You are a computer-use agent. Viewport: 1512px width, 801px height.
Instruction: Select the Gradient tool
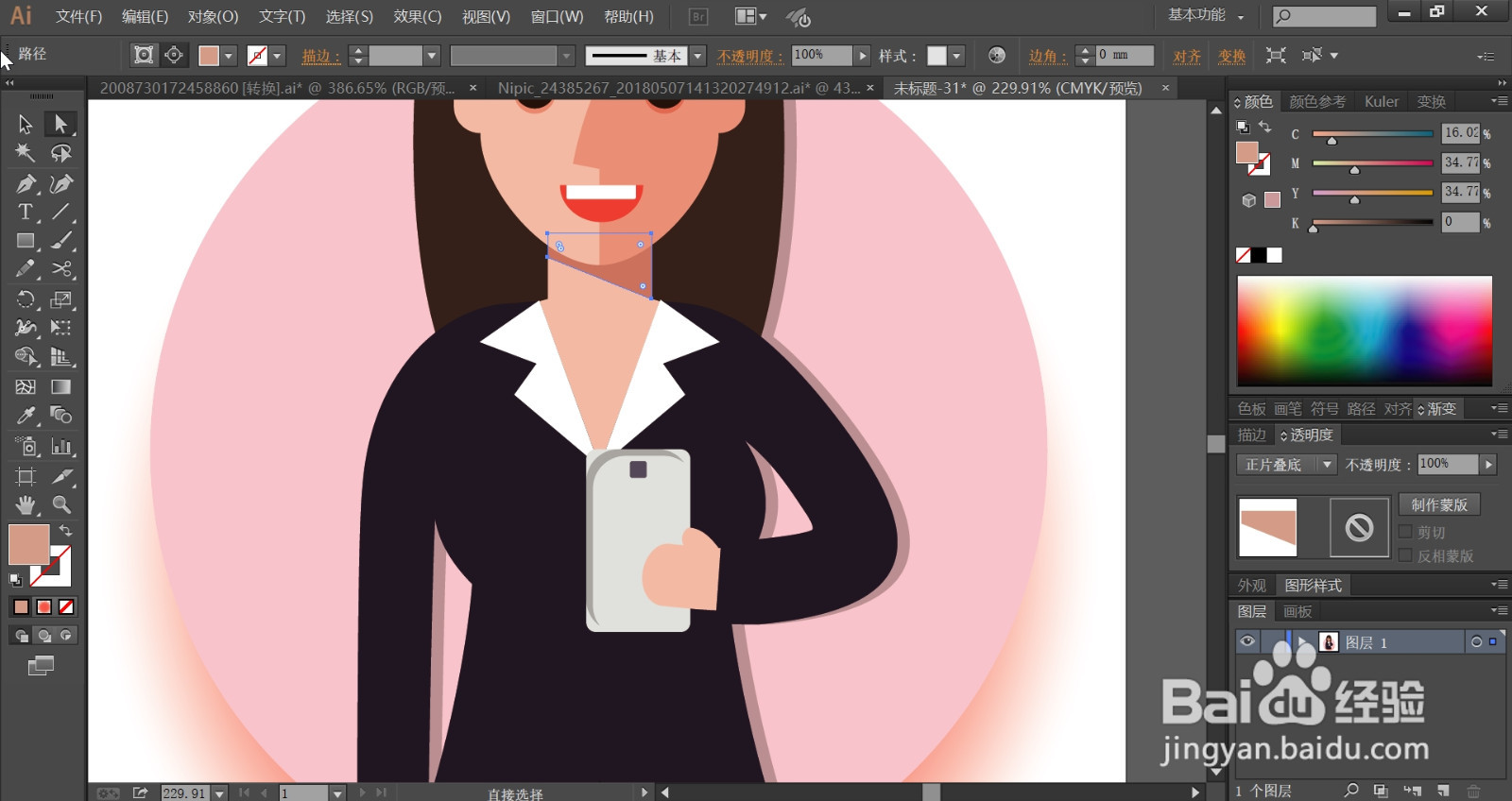(x=61, y=386)
